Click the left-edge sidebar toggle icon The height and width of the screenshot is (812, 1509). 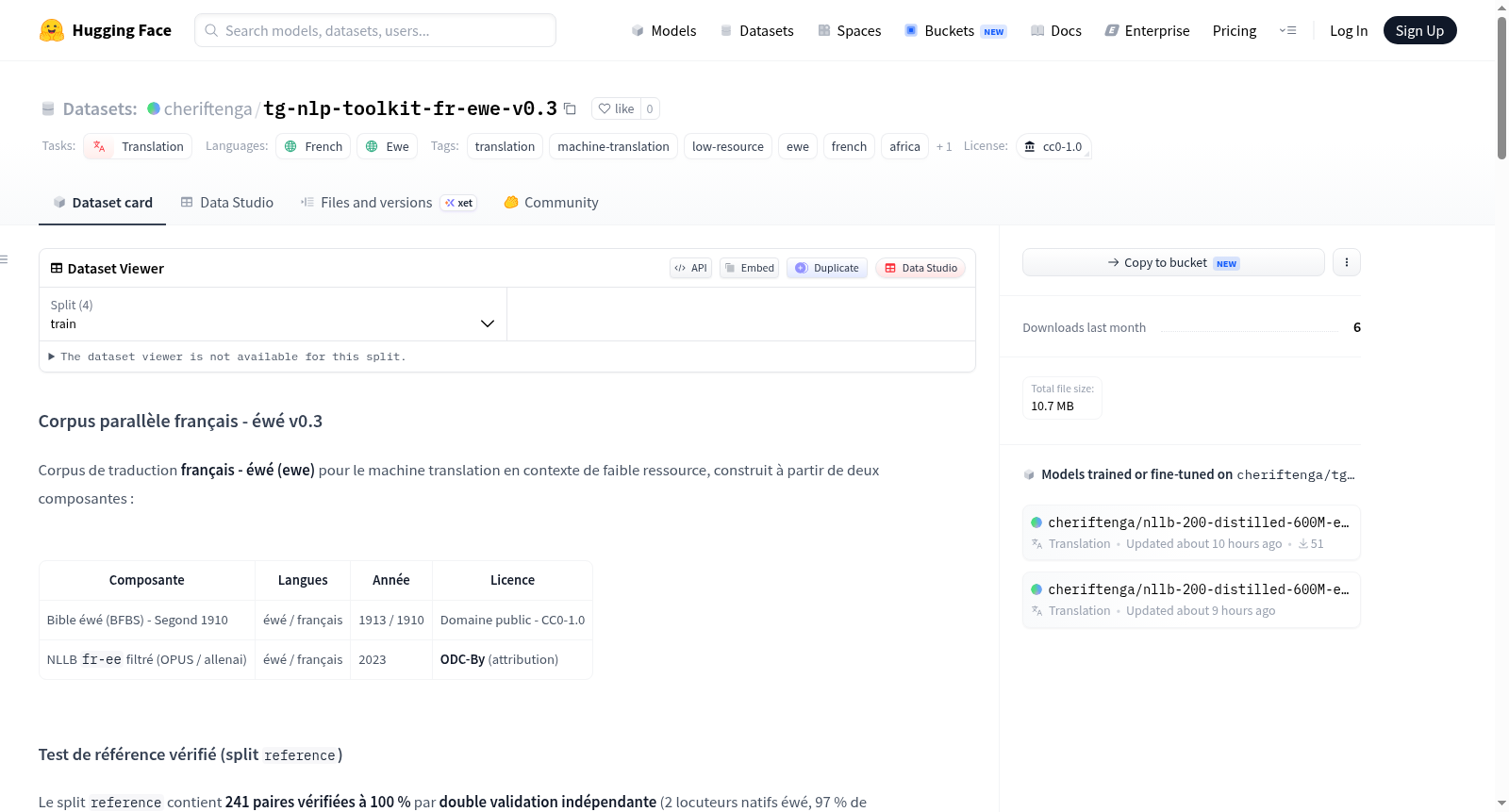5,258
